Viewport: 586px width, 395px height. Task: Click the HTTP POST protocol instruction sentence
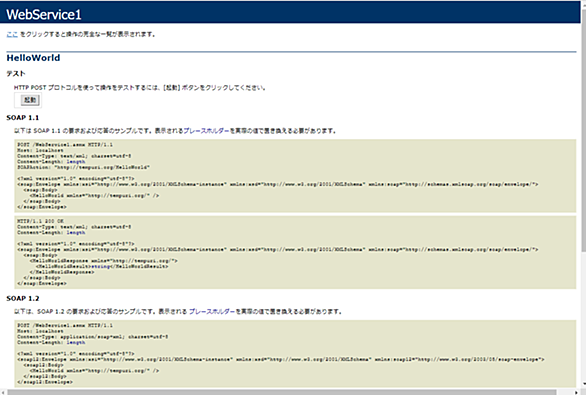(x=140, y=88)
